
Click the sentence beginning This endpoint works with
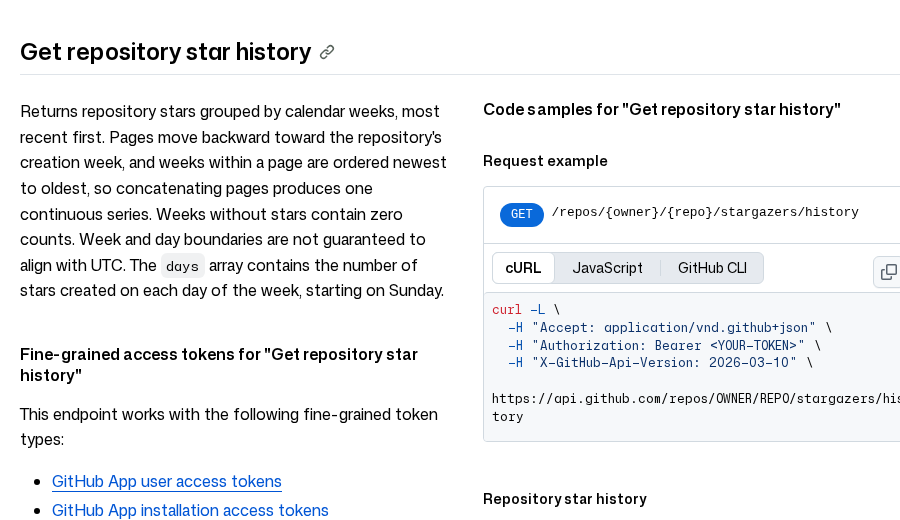tap(229, 427)
